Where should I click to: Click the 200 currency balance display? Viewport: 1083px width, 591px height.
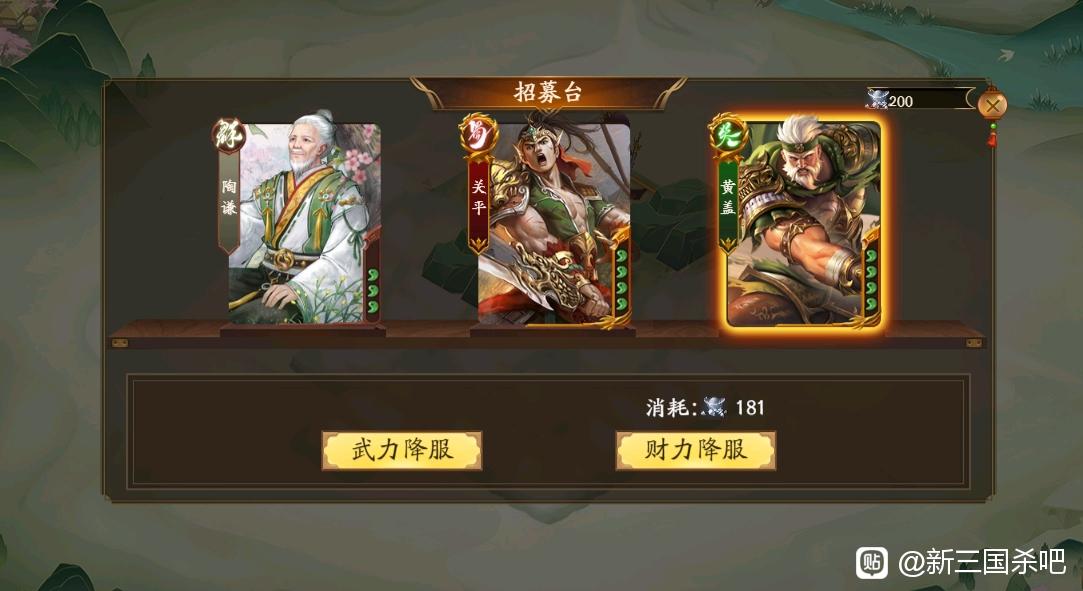[x=919, y=100]
